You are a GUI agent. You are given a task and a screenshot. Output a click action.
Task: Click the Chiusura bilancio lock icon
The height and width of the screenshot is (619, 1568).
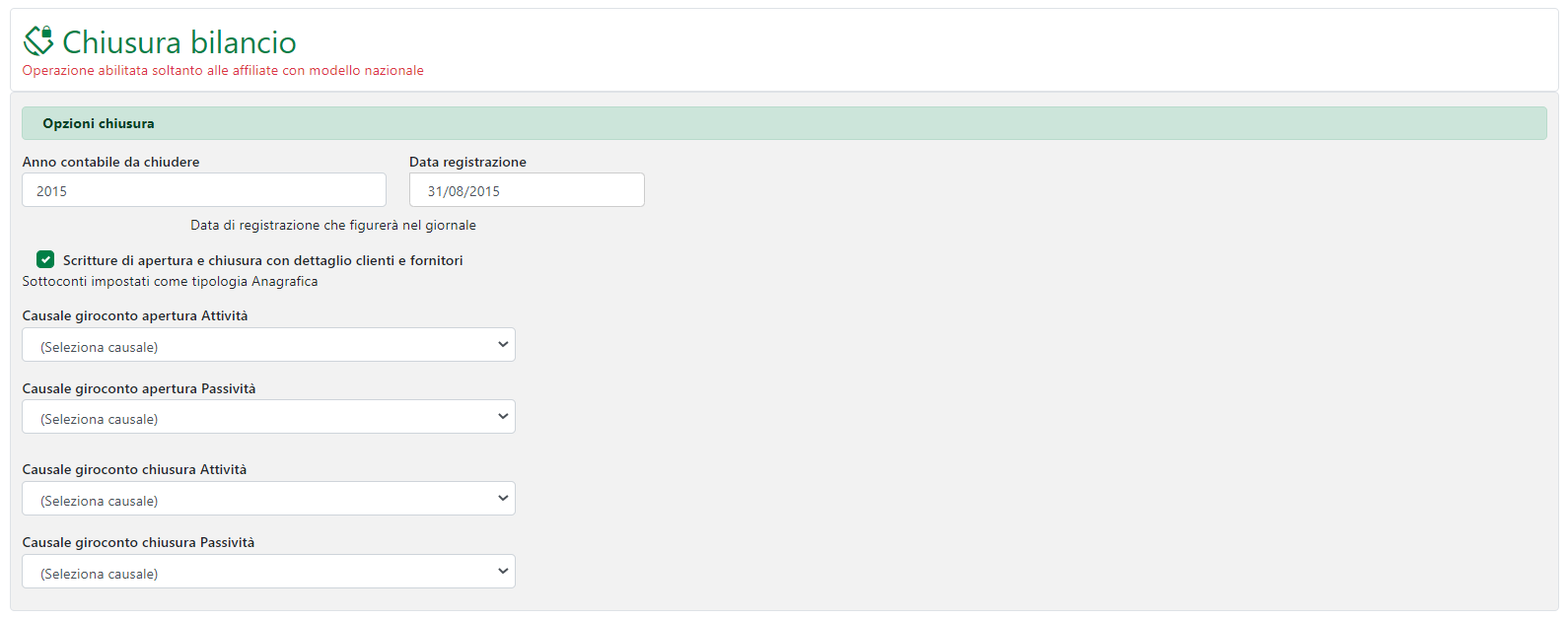click(38, 40)
